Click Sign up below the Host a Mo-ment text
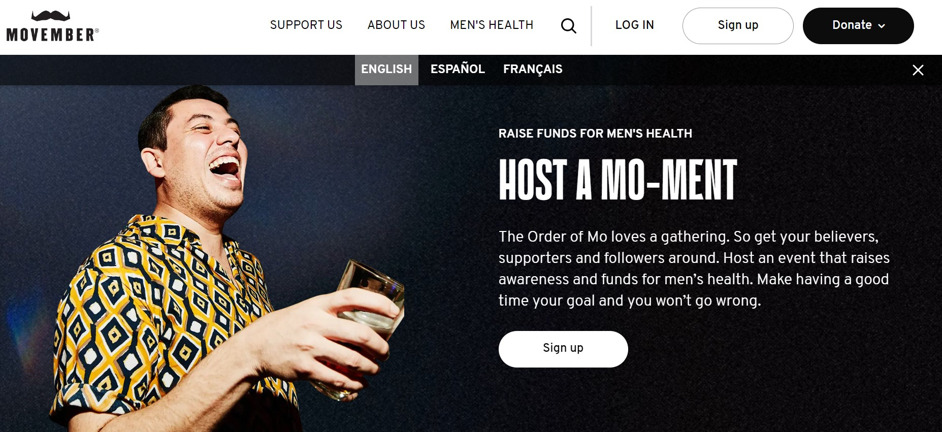 563,349
